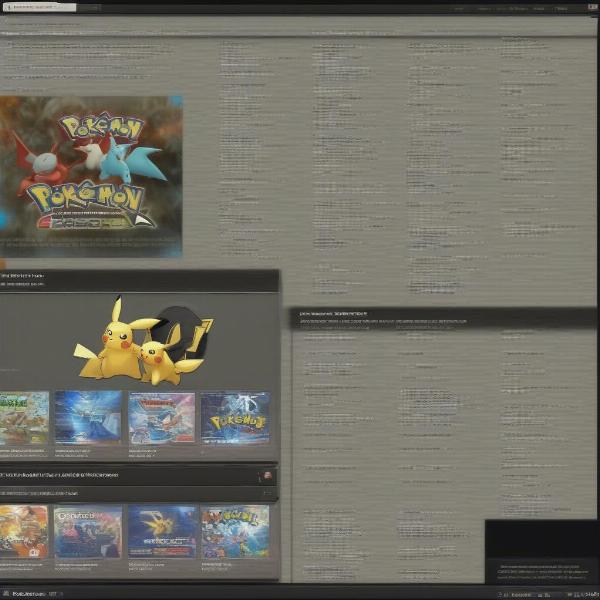Click the dark header bar of the right panel
The width and height of the screenshot is (600, 600).
coord(443,318)
